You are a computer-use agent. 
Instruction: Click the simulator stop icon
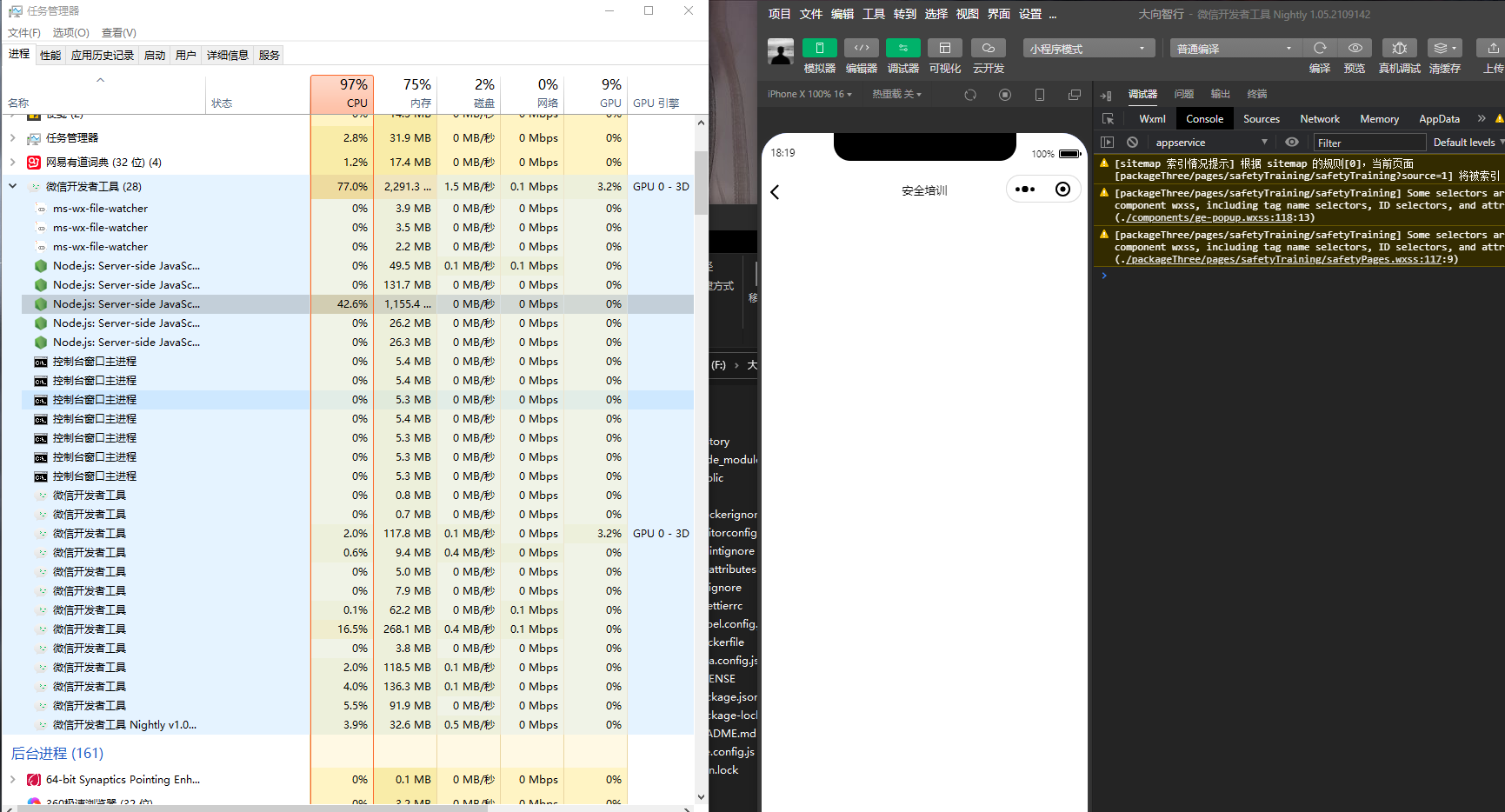(1005, 95)
